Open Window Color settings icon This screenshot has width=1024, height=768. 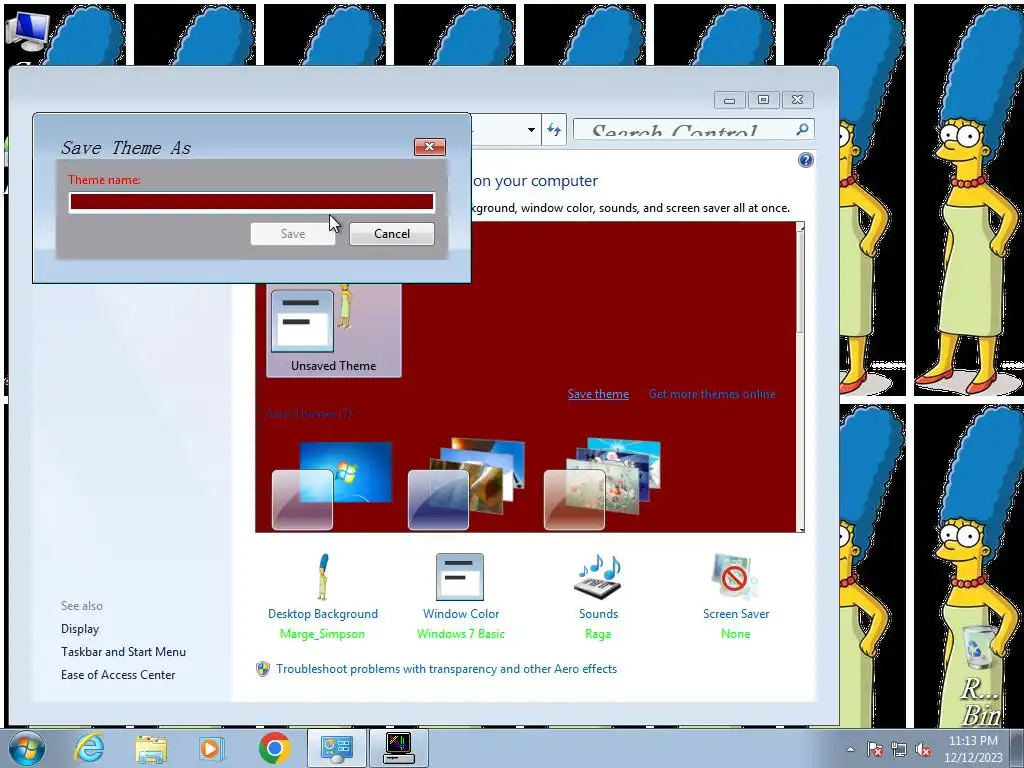tap(460, 577)
